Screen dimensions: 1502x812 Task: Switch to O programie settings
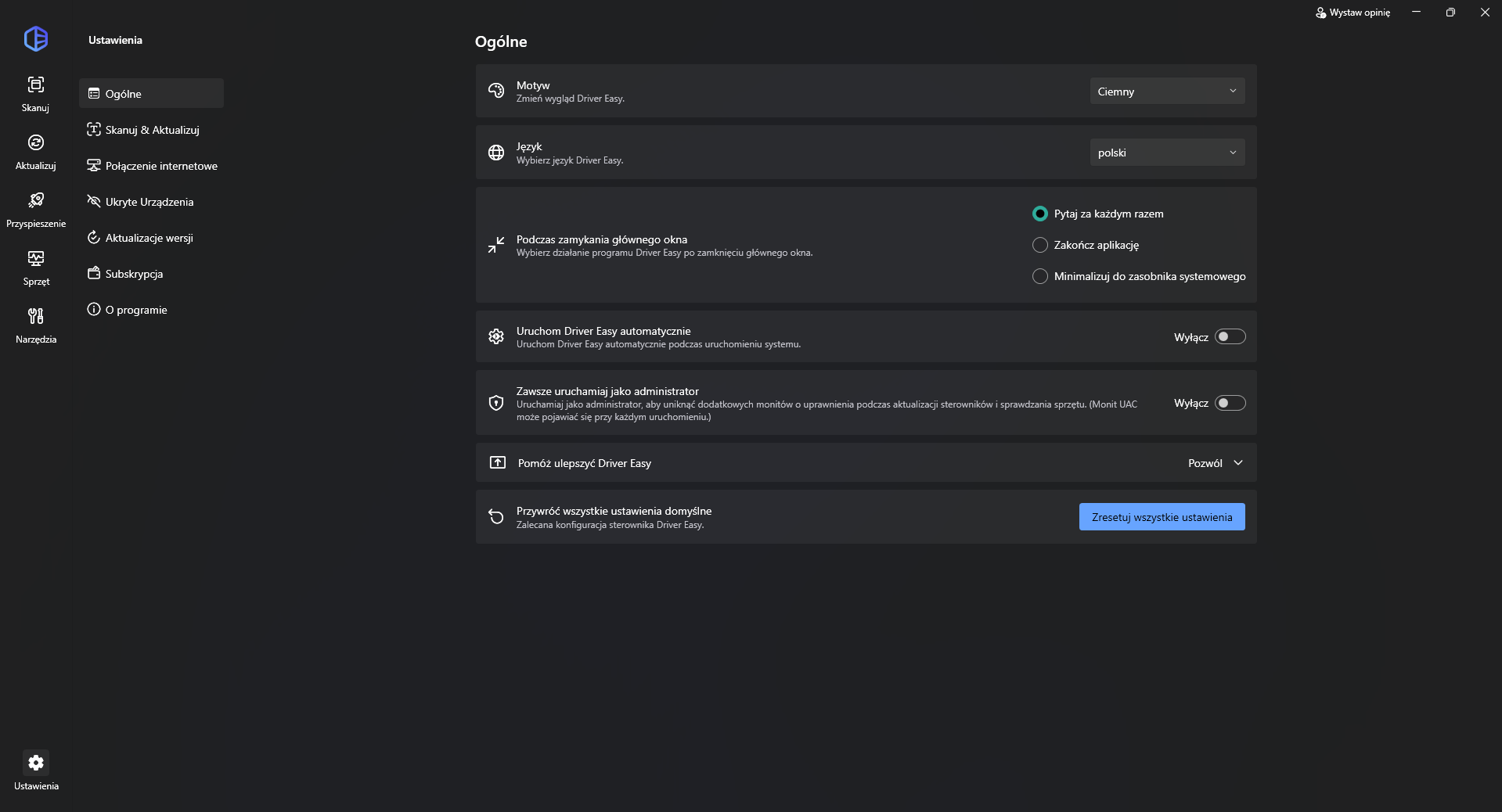pyautogui.click(x=151, y=309)
